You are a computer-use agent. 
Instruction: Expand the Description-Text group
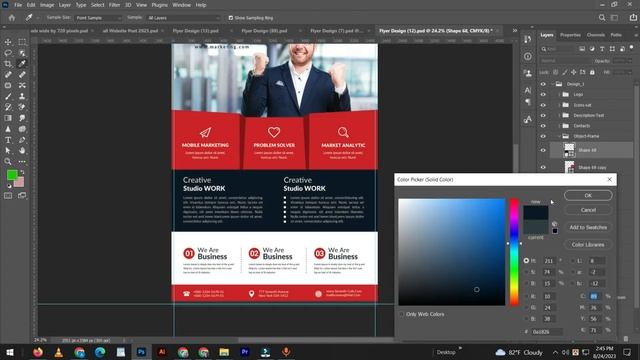click(559, 116)
